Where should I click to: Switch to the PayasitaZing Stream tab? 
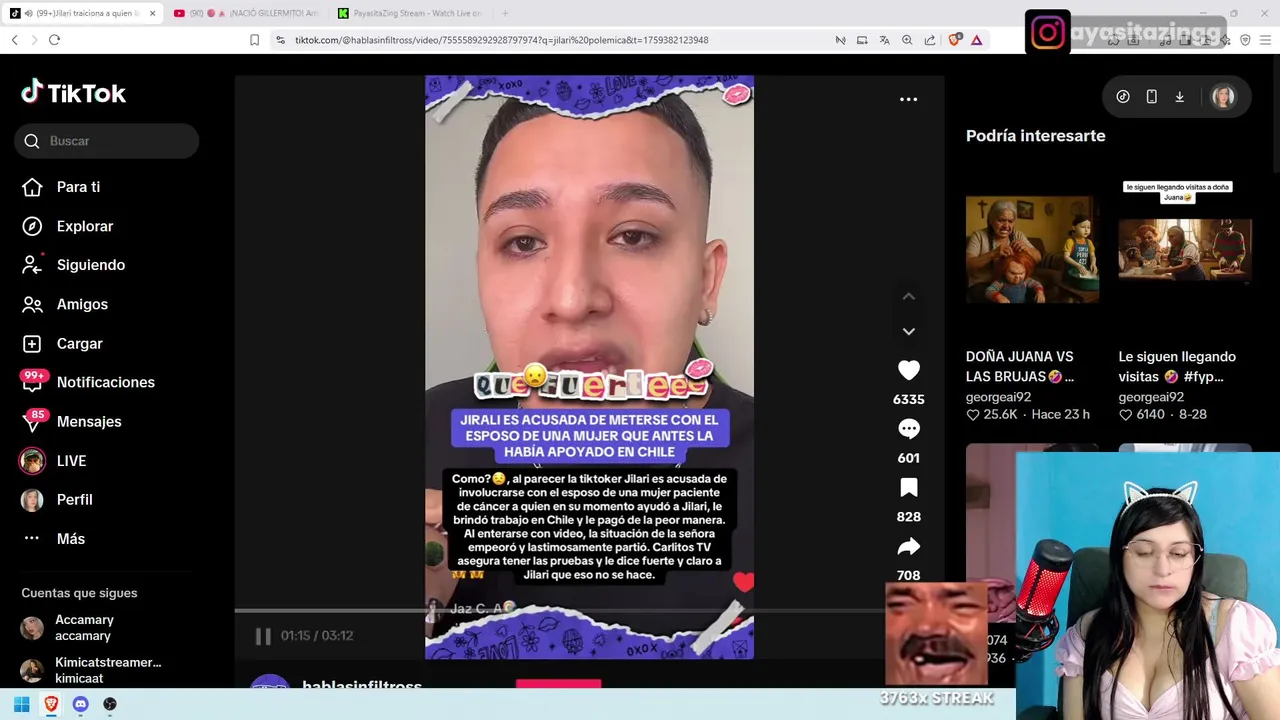pos(410,13)
